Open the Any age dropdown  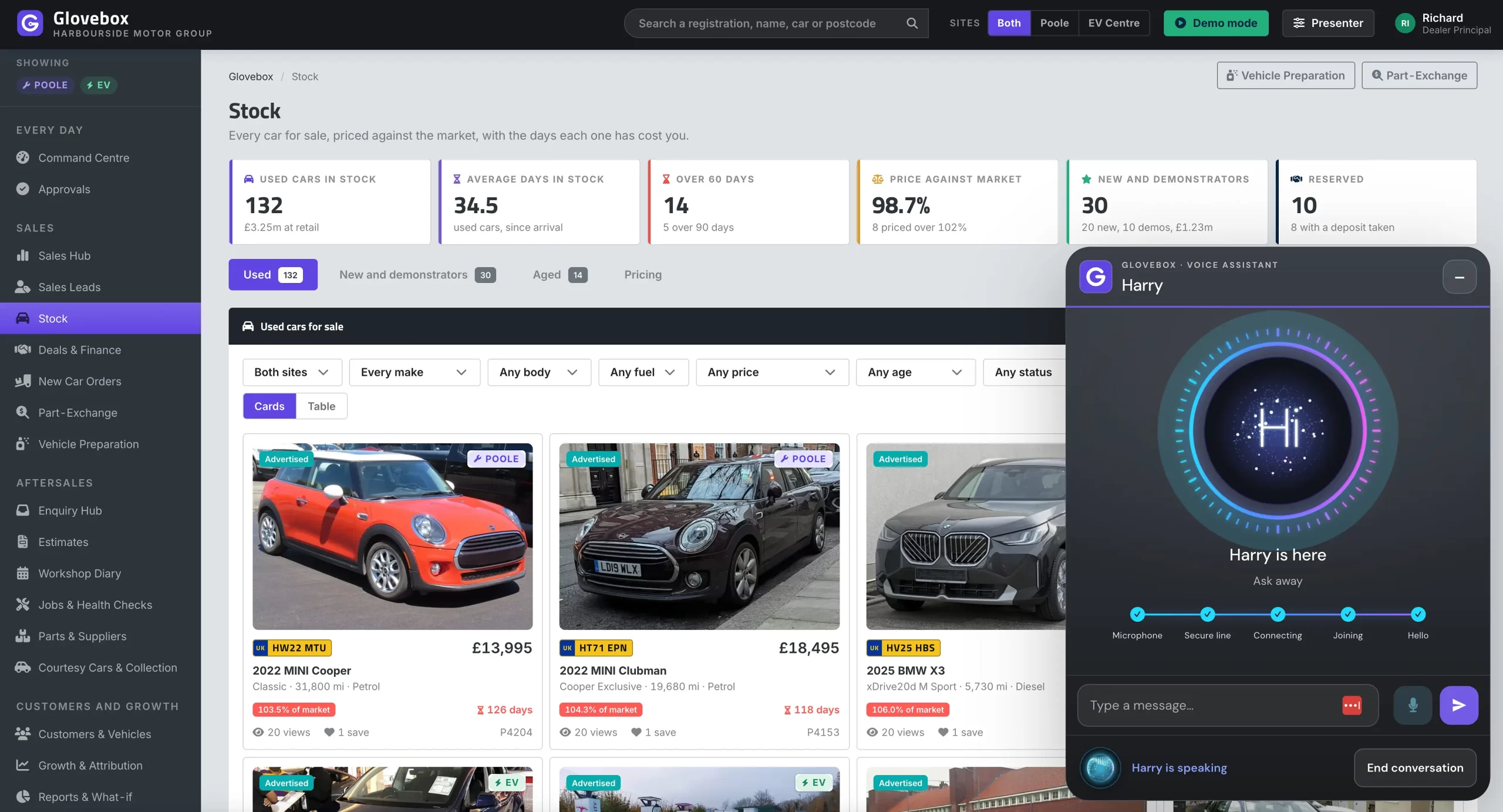[915, 372]
